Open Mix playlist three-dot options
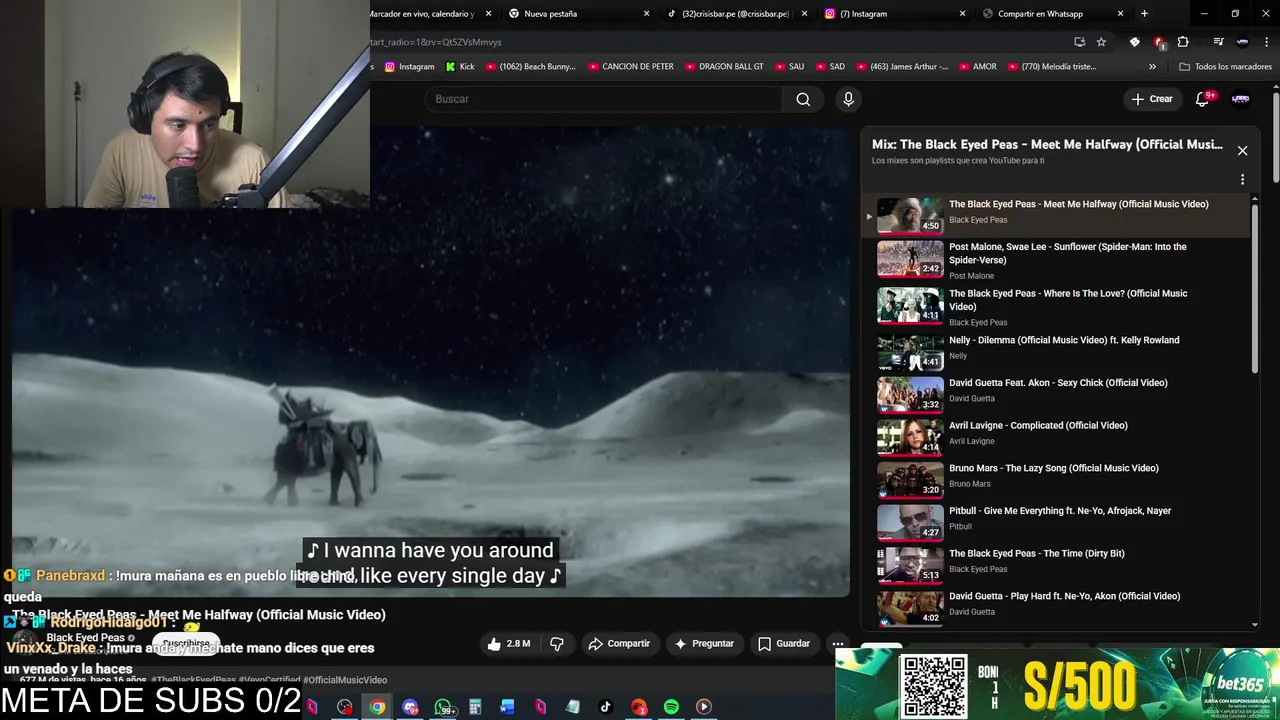This screenshot has height=720, width=1280. [1242, 180]
